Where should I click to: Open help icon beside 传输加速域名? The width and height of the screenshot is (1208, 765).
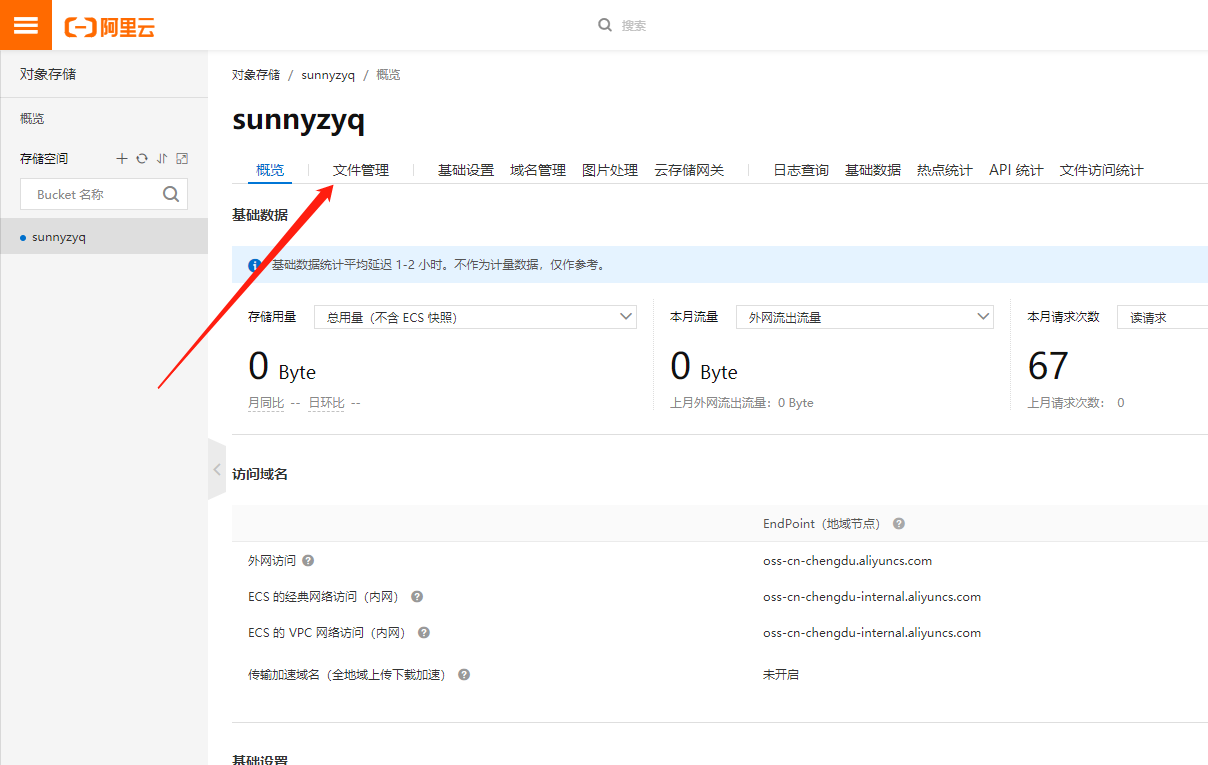coord(464,675)
